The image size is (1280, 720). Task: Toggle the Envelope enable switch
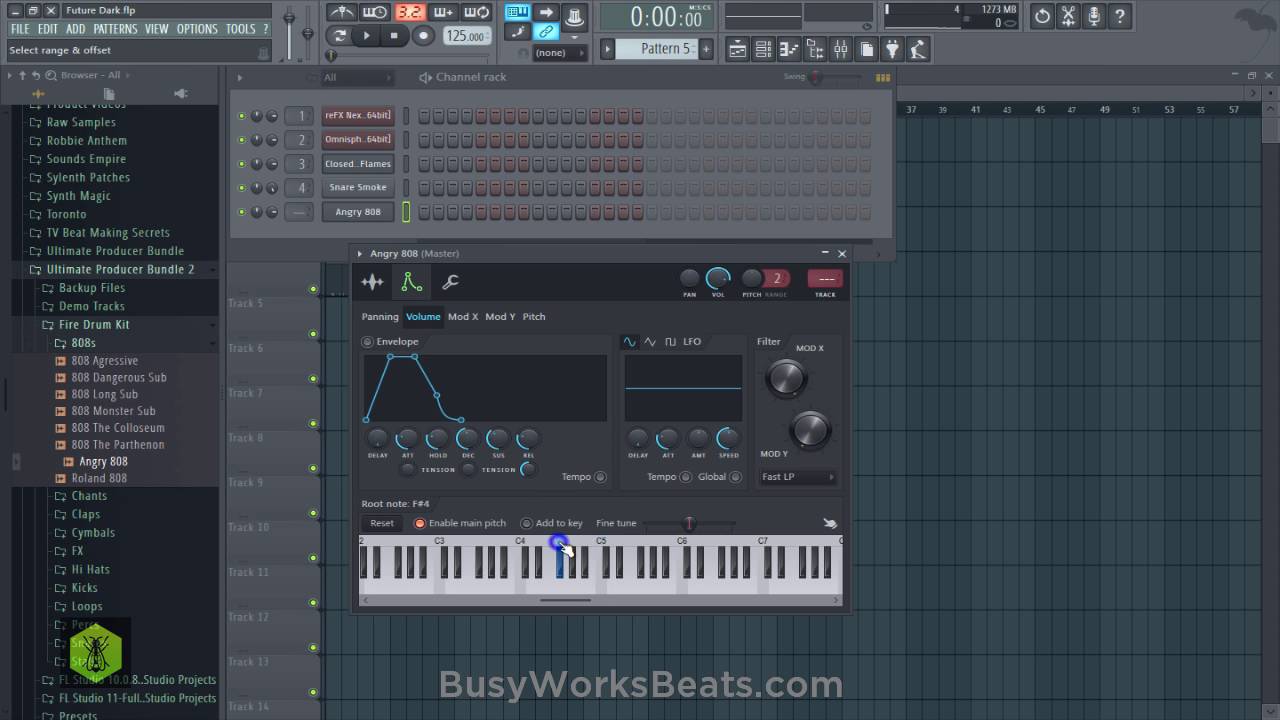tap(367, 342)
